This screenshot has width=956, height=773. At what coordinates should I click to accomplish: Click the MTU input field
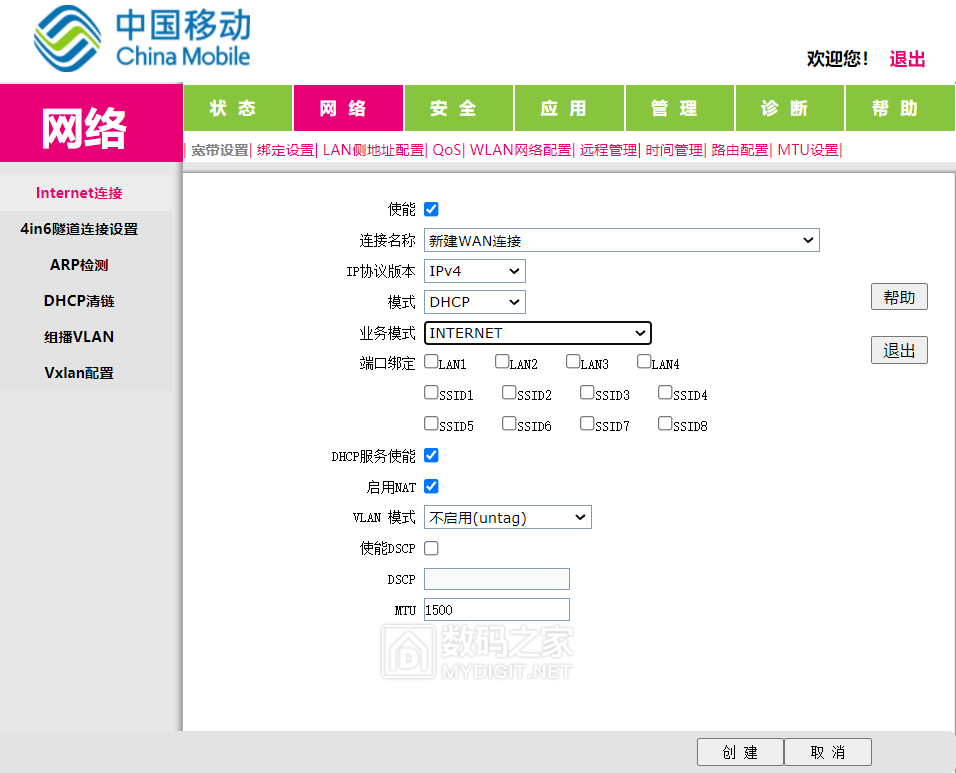point(497,610)
